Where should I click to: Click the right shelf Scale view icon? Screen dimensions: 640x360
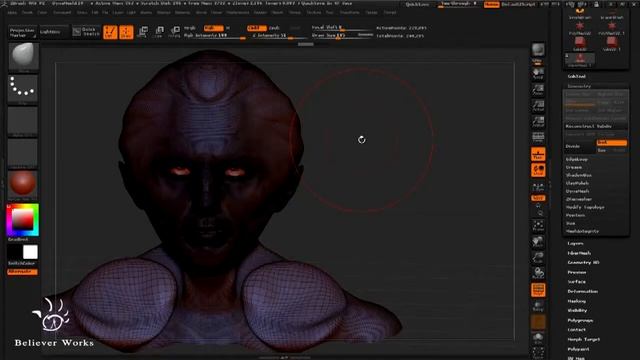tap(538, 257)
